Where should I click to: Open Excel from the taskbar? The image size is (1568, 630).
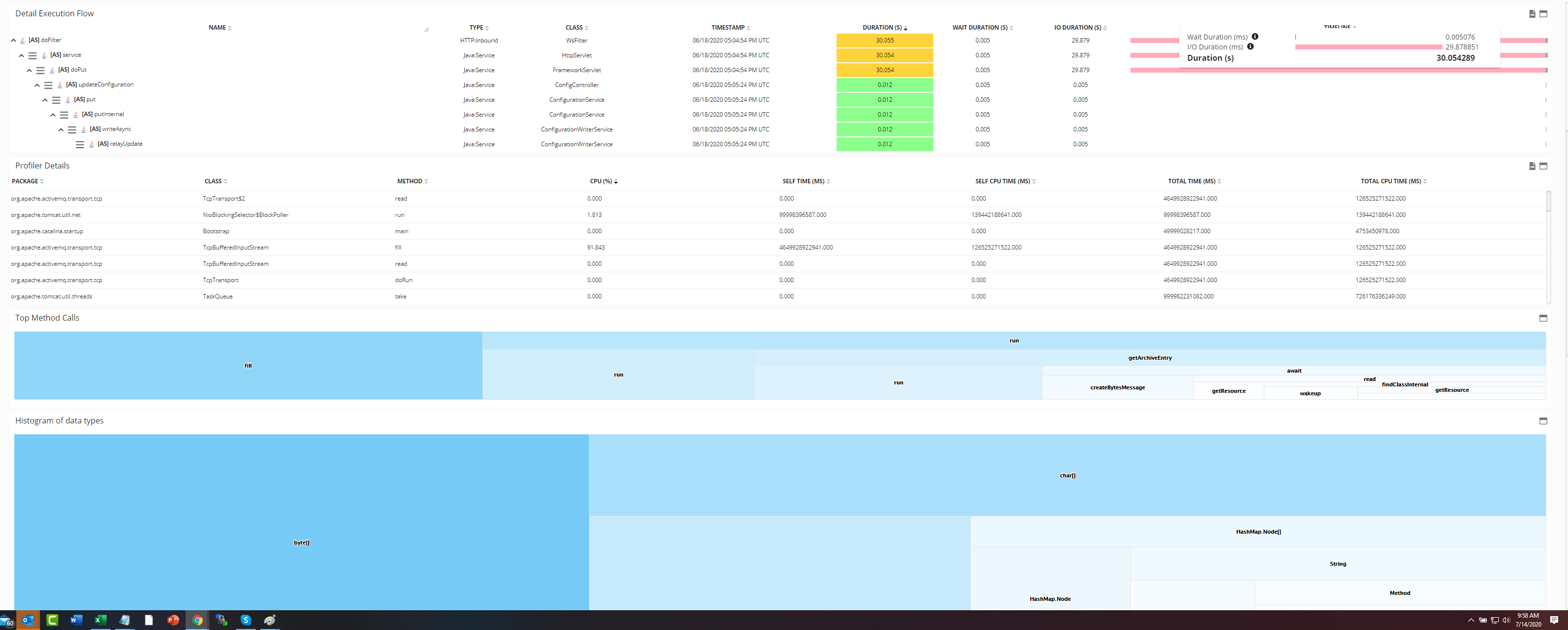tap(100, 620)
